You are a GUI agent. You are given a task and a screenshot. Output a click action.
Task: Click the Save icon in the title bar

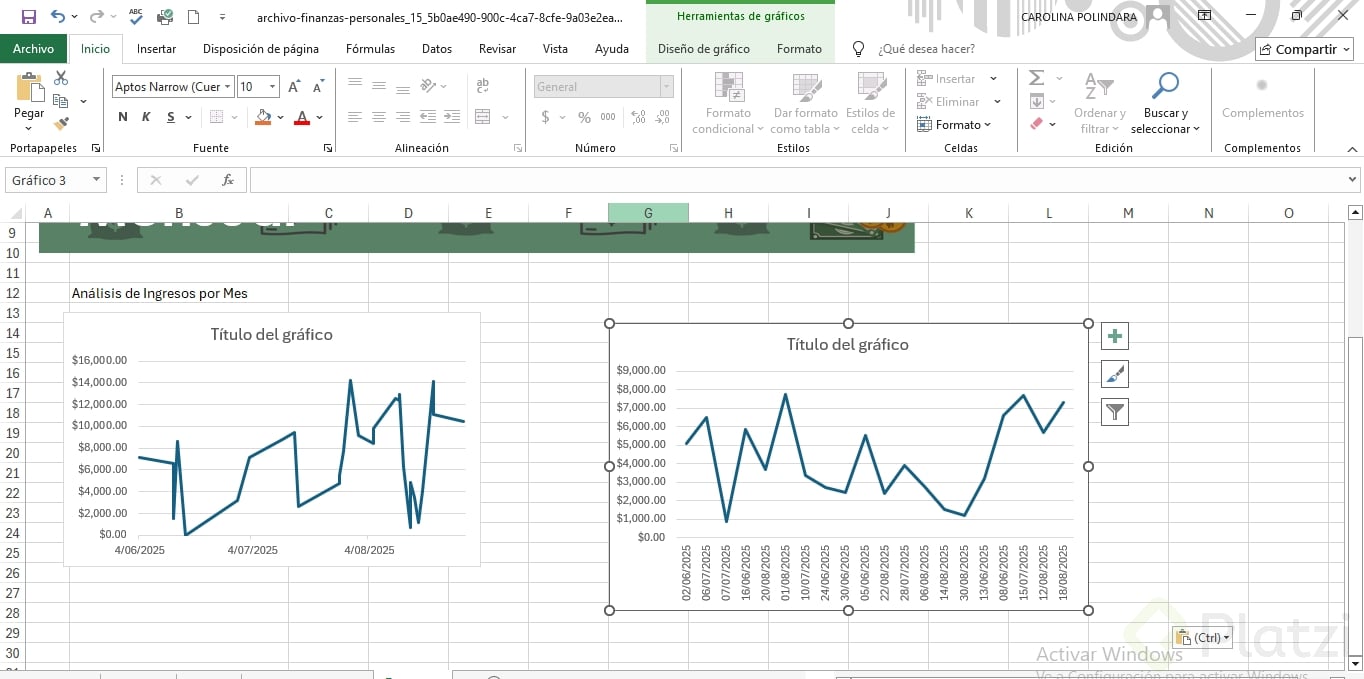28,17
